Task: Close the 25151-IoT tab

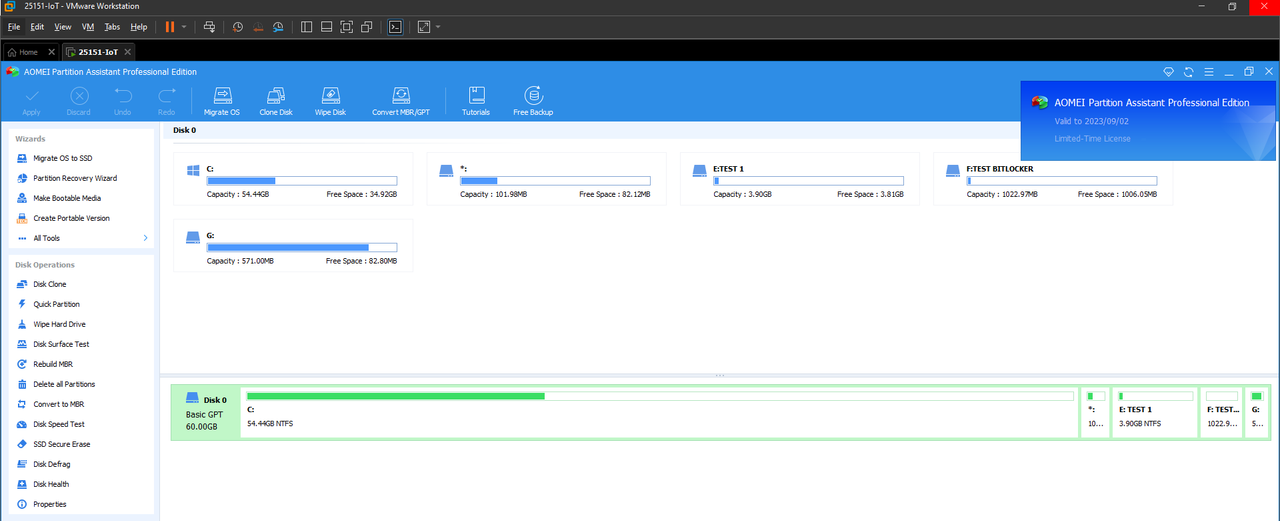Action: pyautogui.click(x=127, y=51)
